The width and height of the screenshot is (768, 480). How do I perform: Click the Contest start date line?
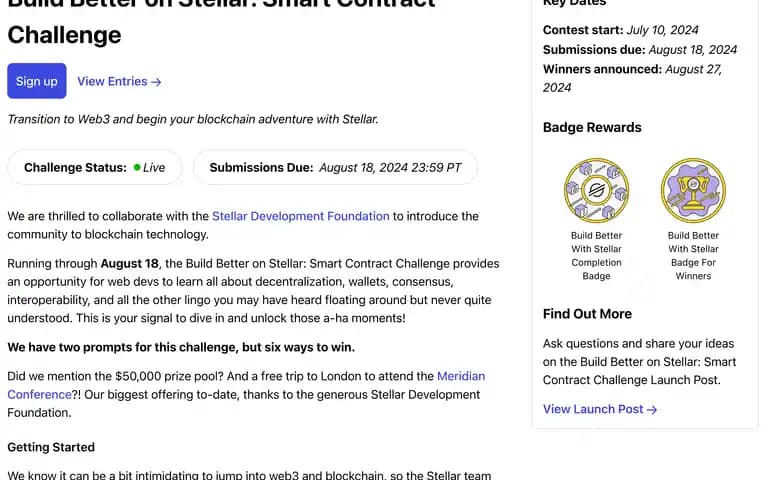(621, 30)
